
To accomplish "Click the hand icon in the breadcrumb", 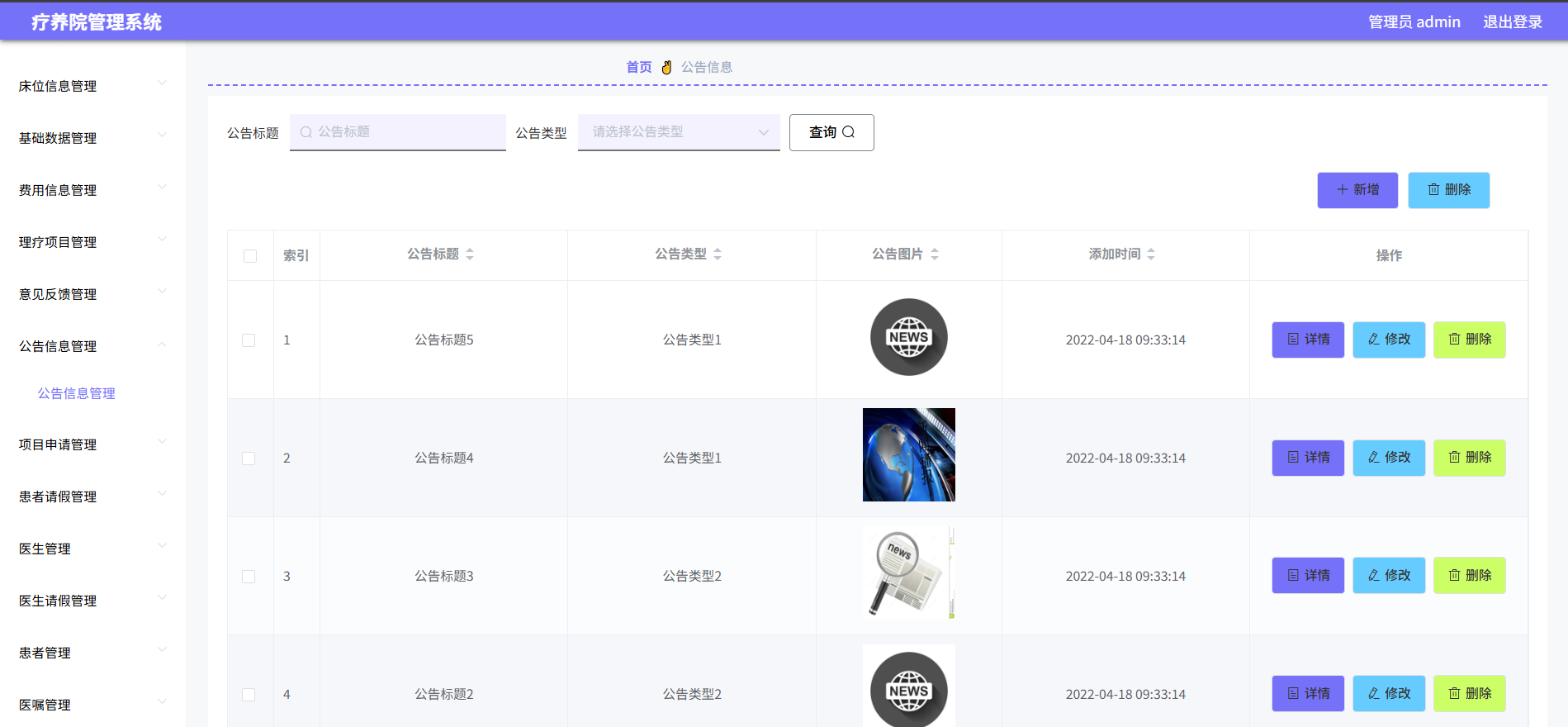I will (x=666, y=67).
